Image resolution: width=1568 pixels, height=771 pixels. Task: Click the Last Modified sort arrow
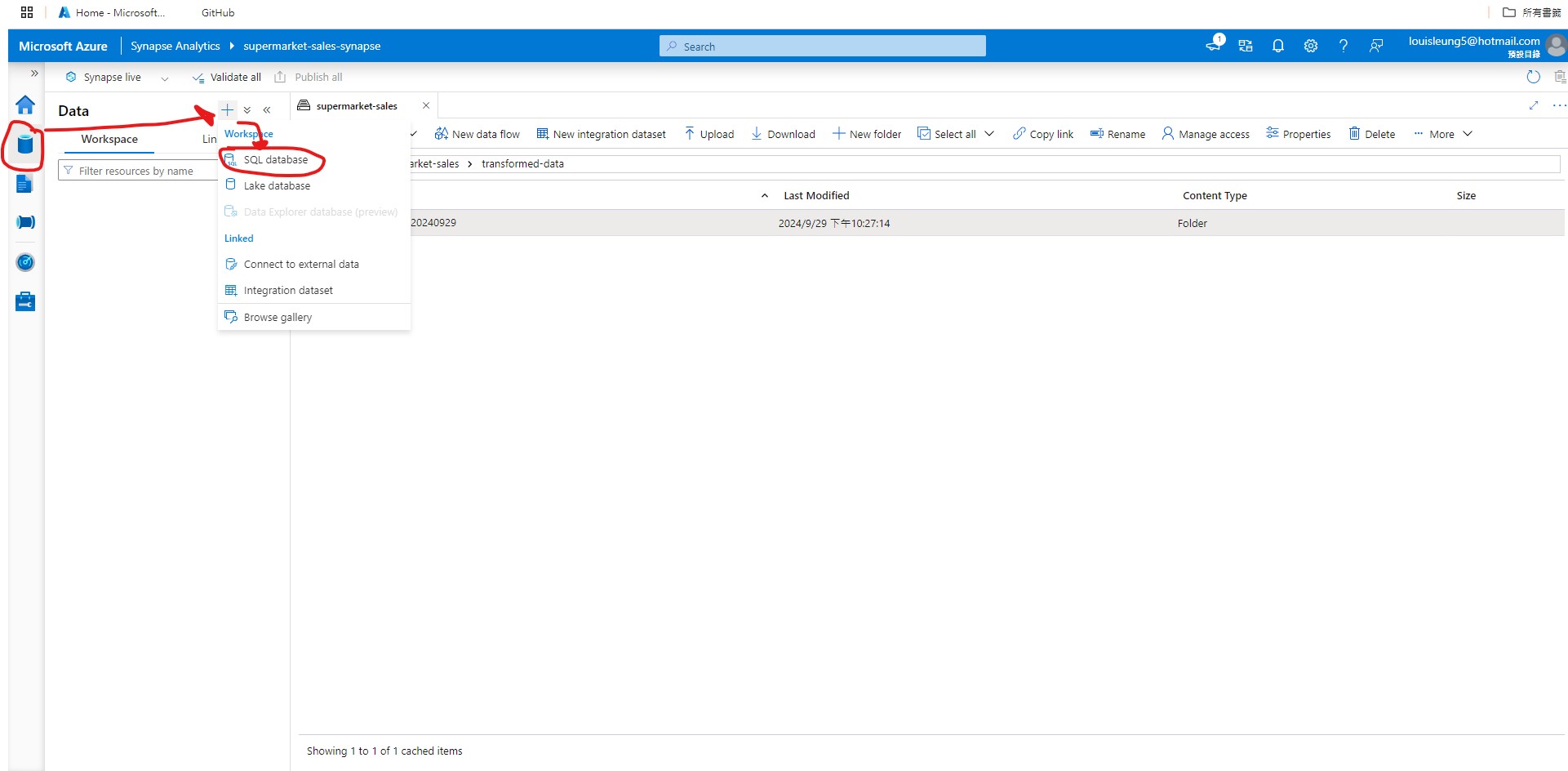tap(765, 195)
